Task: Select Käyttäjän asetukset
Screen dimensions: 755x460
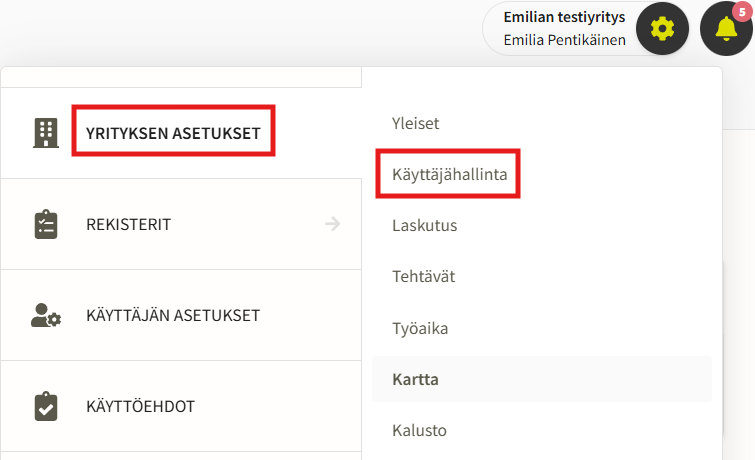Action: [x=173, y=315]
